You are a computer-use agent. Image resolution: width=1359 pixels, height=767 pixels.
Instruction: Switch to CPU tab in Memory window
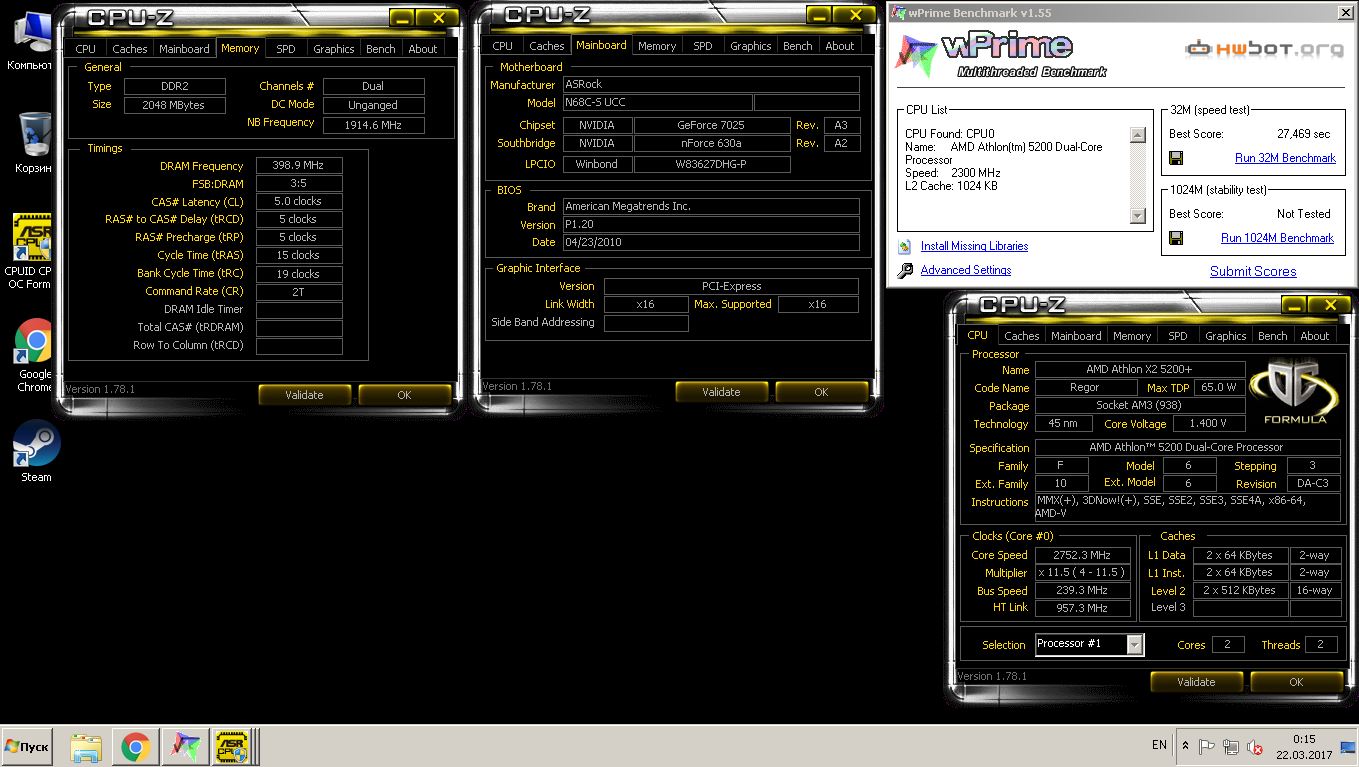[x=86, y=49]
